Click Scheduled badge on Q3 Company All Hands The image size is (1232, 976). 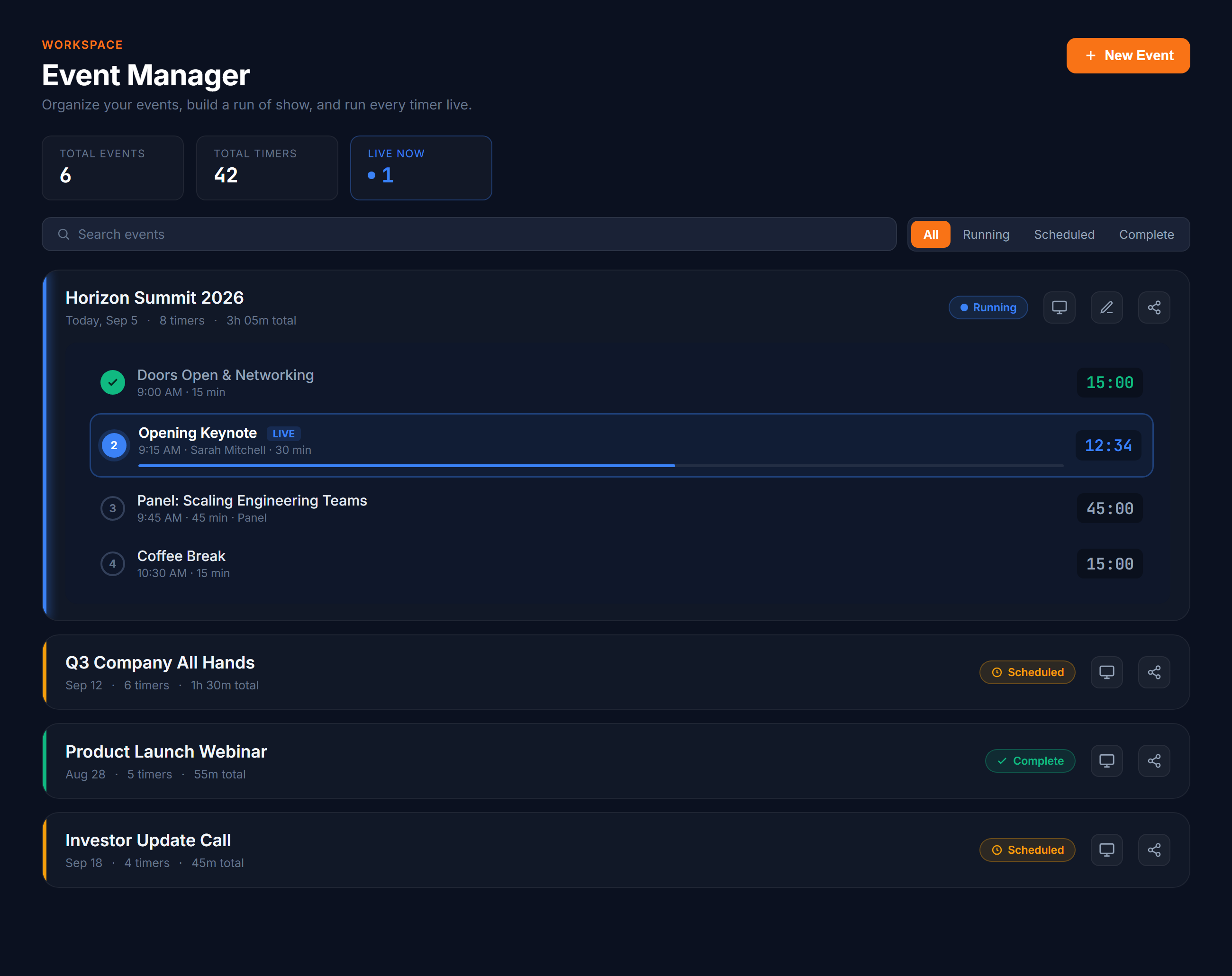point(1027,672)
